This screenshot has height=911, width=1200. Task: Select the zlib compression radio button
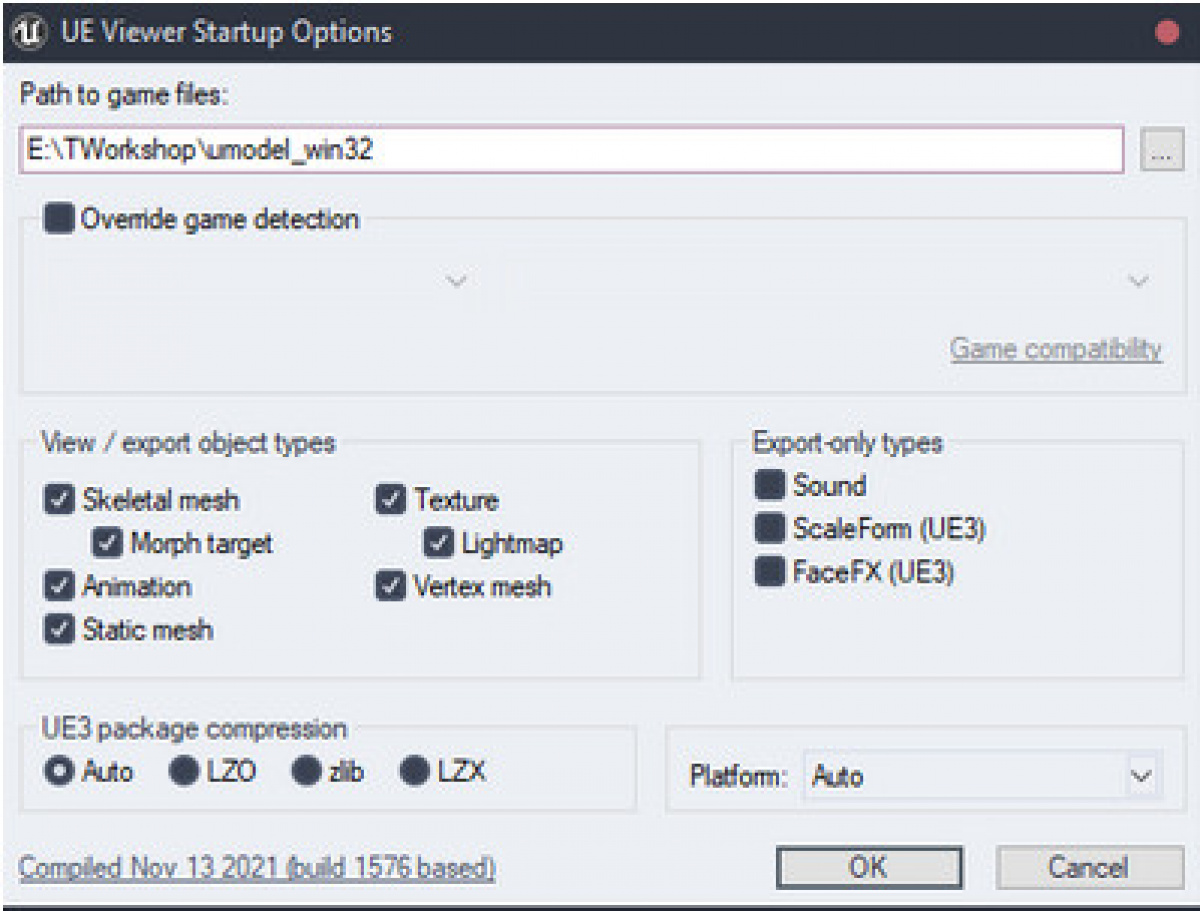point(306,772)
